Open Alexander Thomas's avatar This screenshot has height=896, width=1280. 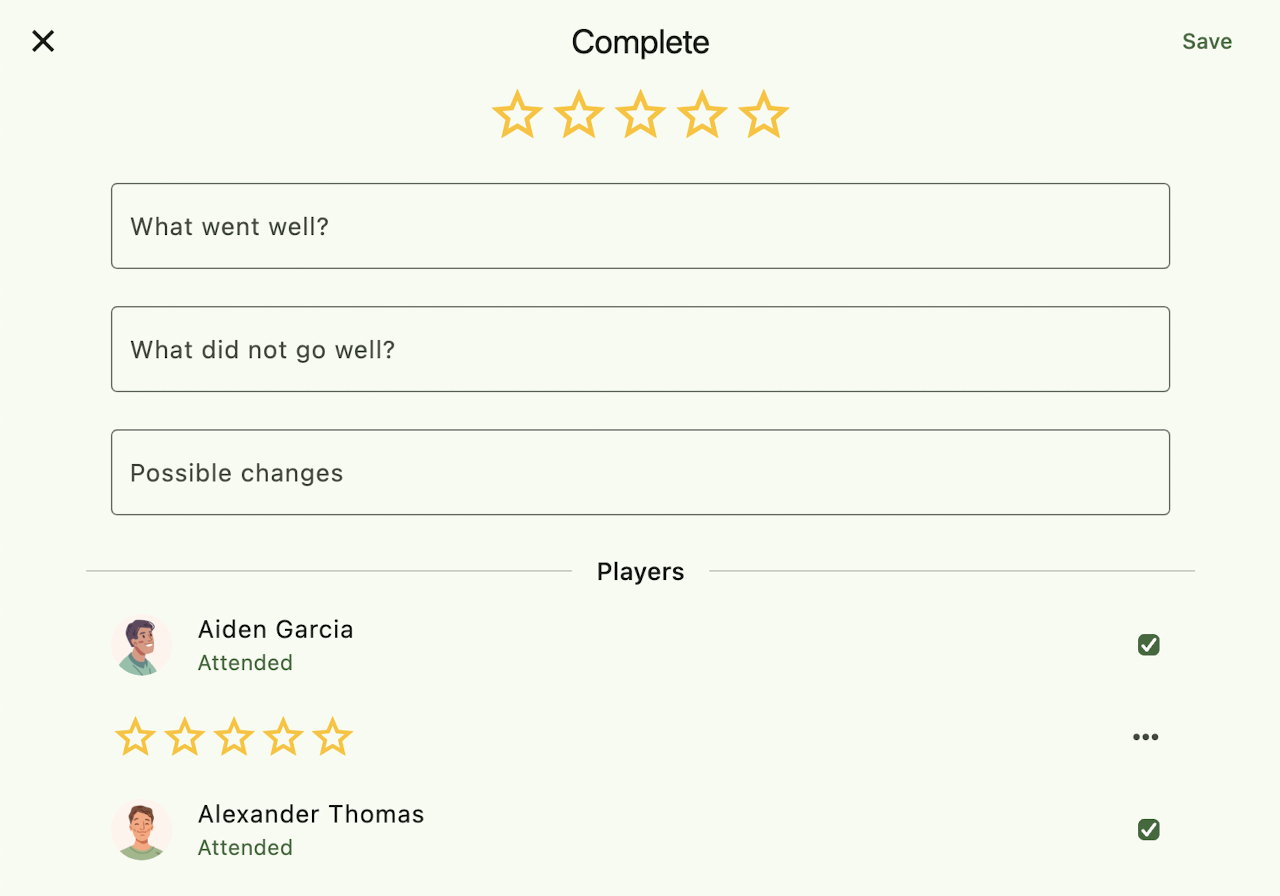pyautogui.click(x=141, y=830)
